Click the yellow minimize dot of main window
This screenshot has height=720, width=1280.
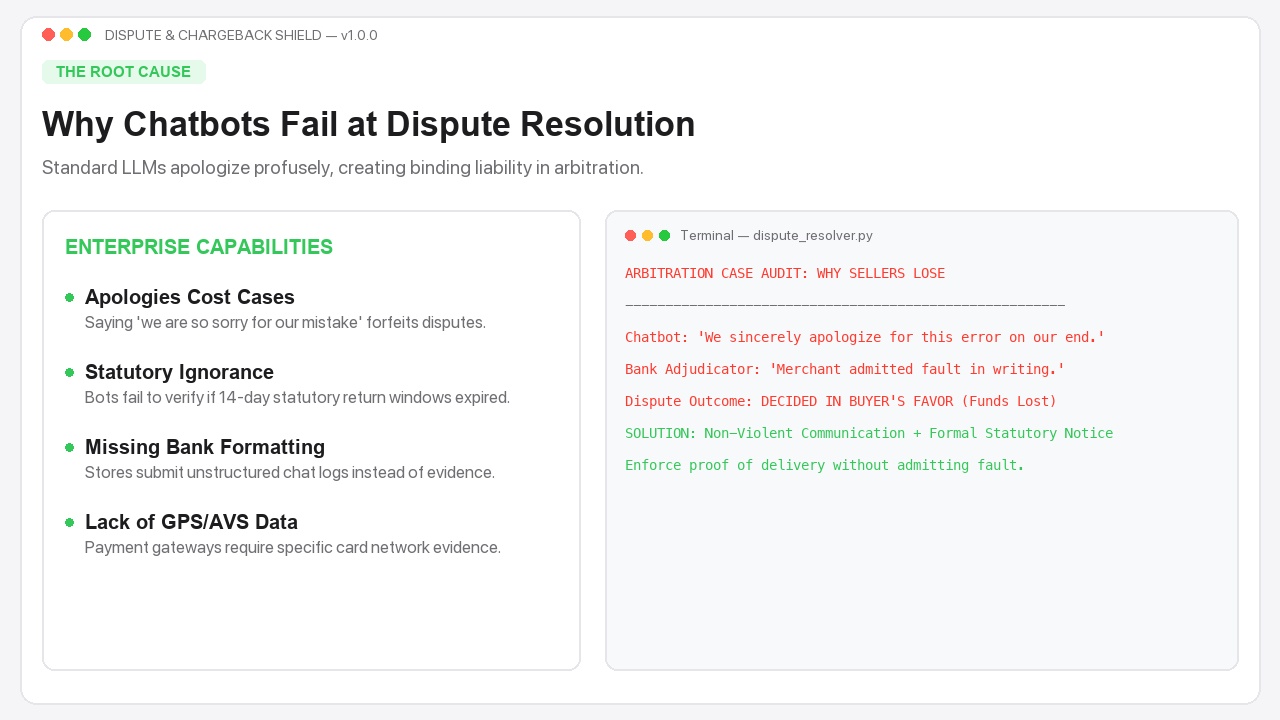[66, 35]
